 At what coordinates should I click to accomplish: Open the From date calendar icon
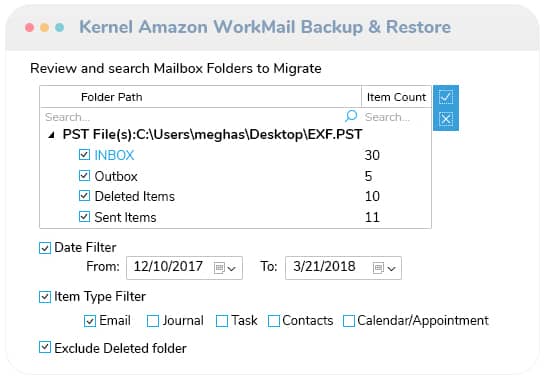coord(219,268)
